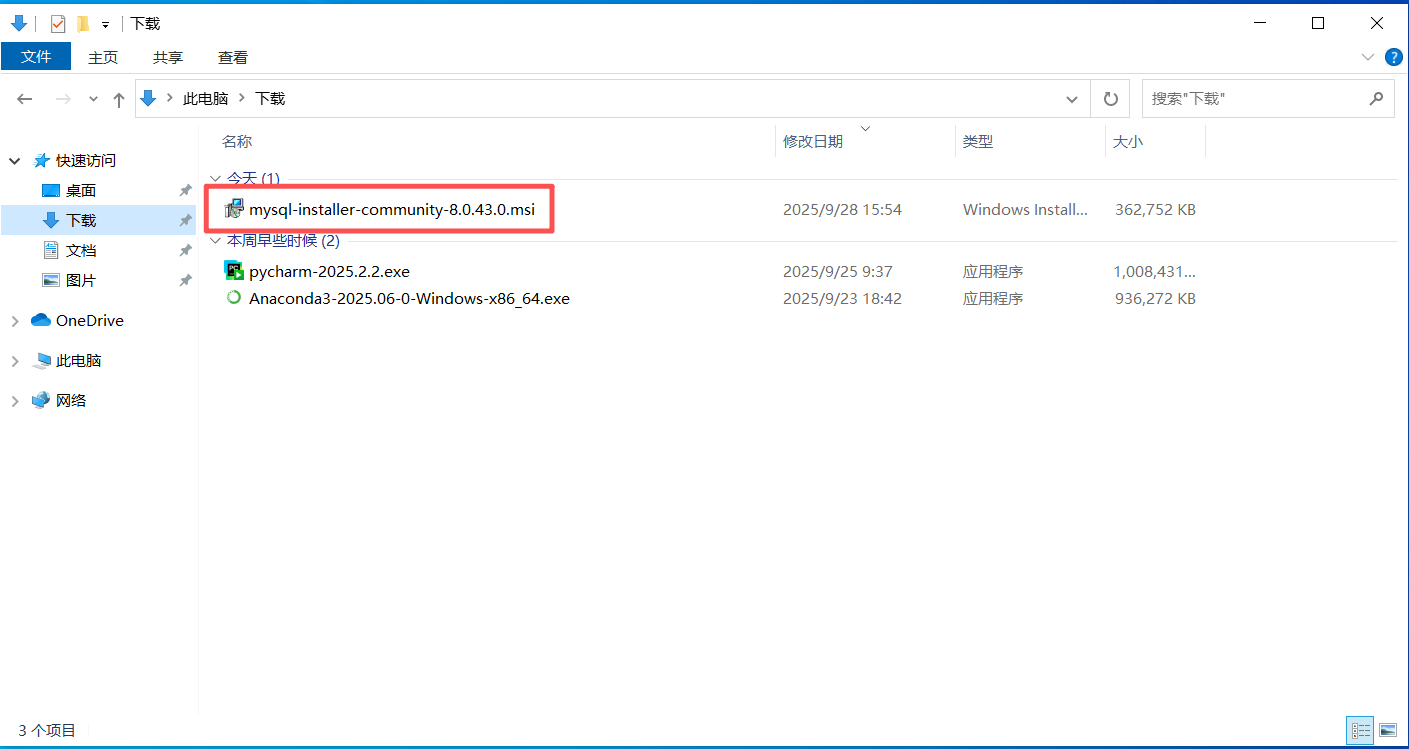Viewport: 1409px width, 749px height.
Task: Switch to the 共享 ribbon tab
Action: coord(168,57)
